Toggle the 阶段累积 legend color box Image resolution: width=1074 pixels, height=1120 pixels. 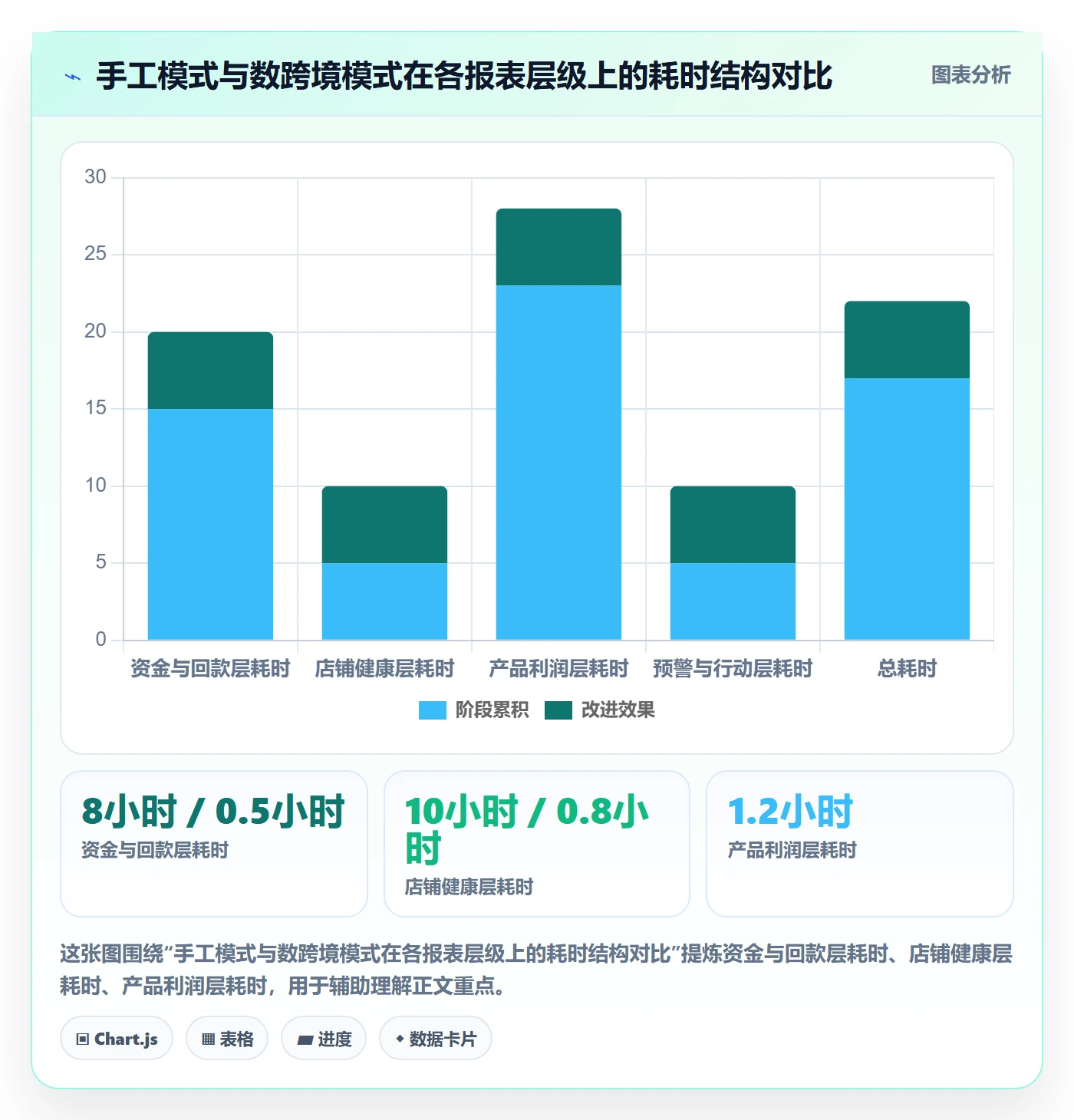(x=432, y=710)
